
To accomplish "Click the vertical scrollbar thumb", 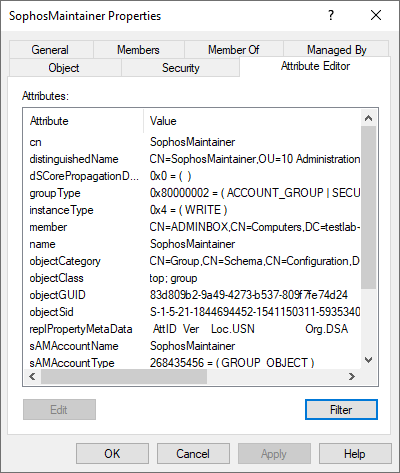I will [368, 207].
